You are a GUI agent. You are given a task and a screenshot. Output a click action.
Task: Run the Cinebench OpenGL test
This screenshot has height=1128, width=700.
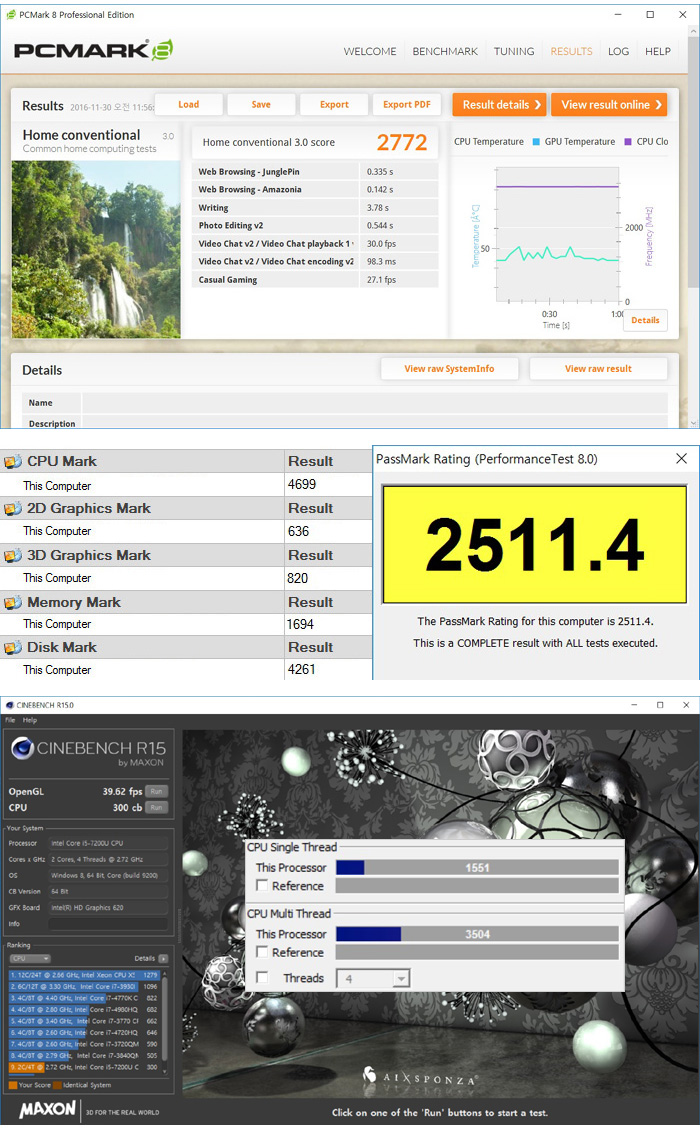[156, 791]
